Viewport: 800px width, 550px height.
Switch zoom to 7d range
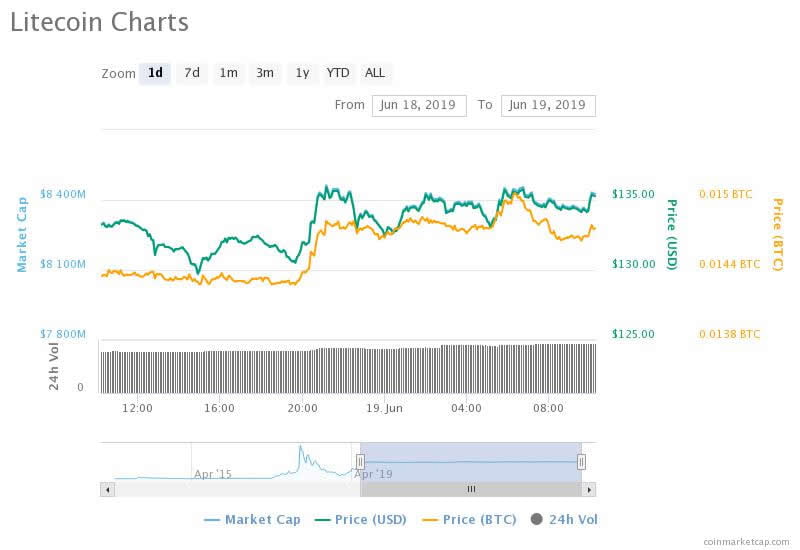191,73
